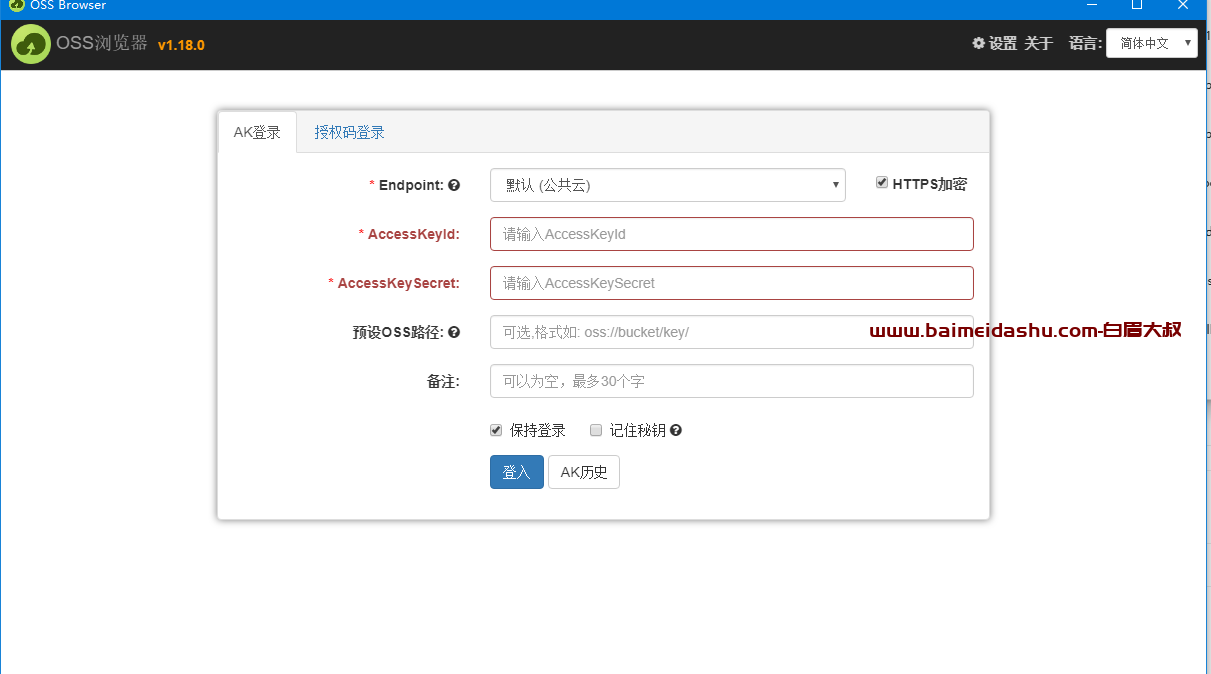Close the OSS Browser window
This screenshot has height=674, width=1211.
pyautogui.click(x=1183, y=5)
